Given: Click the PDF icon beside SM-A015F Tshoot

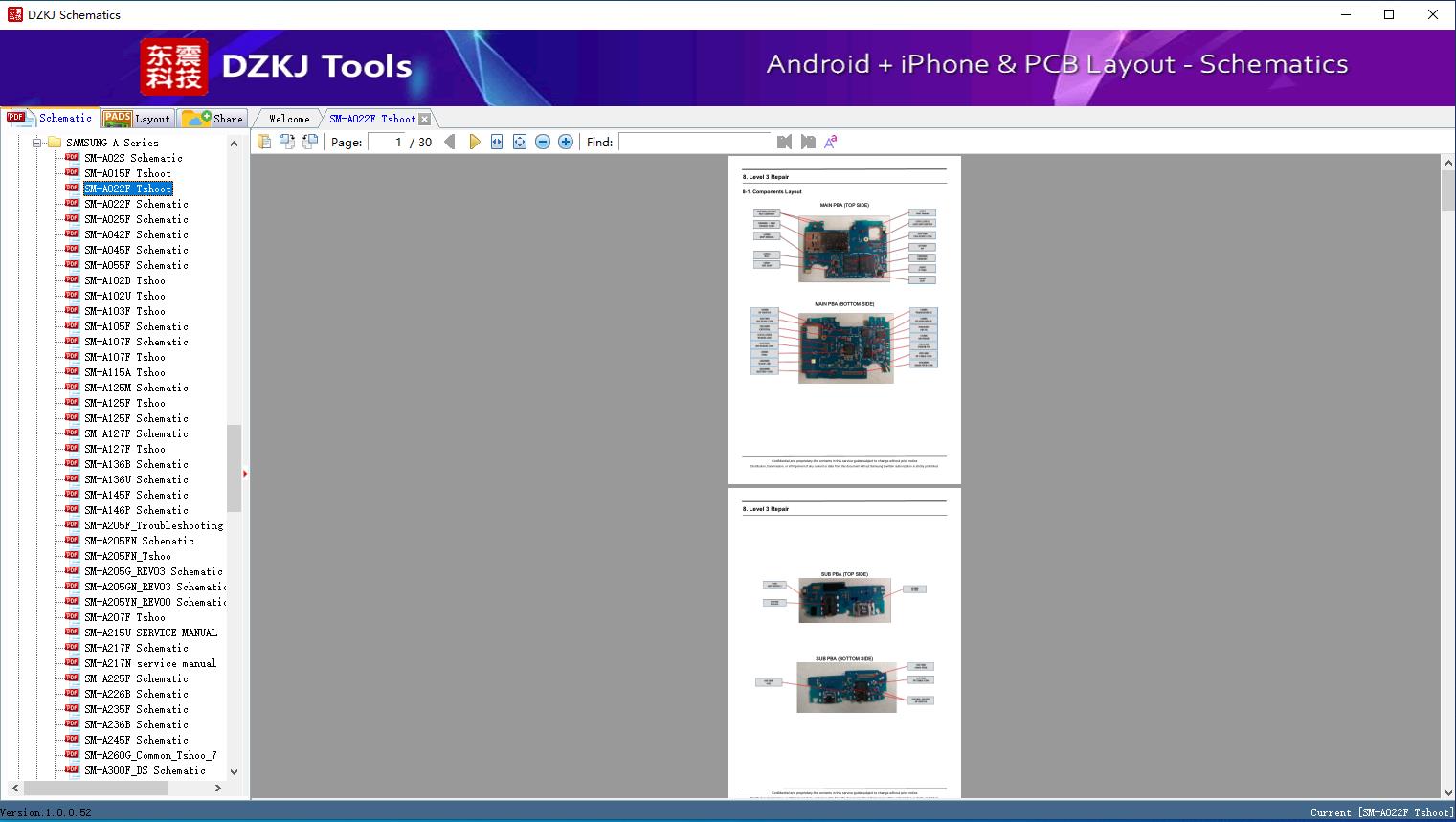Looking at the screenshot, I should click(72, 172).
